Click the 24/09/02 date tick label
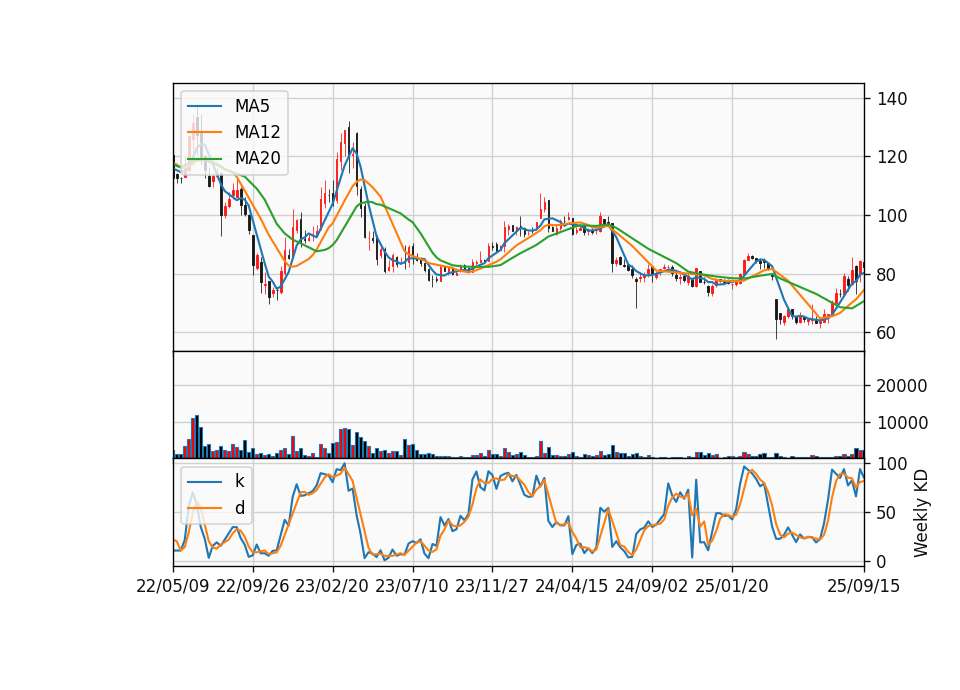The height and width of the screenshot is (690, 960). 651,586
